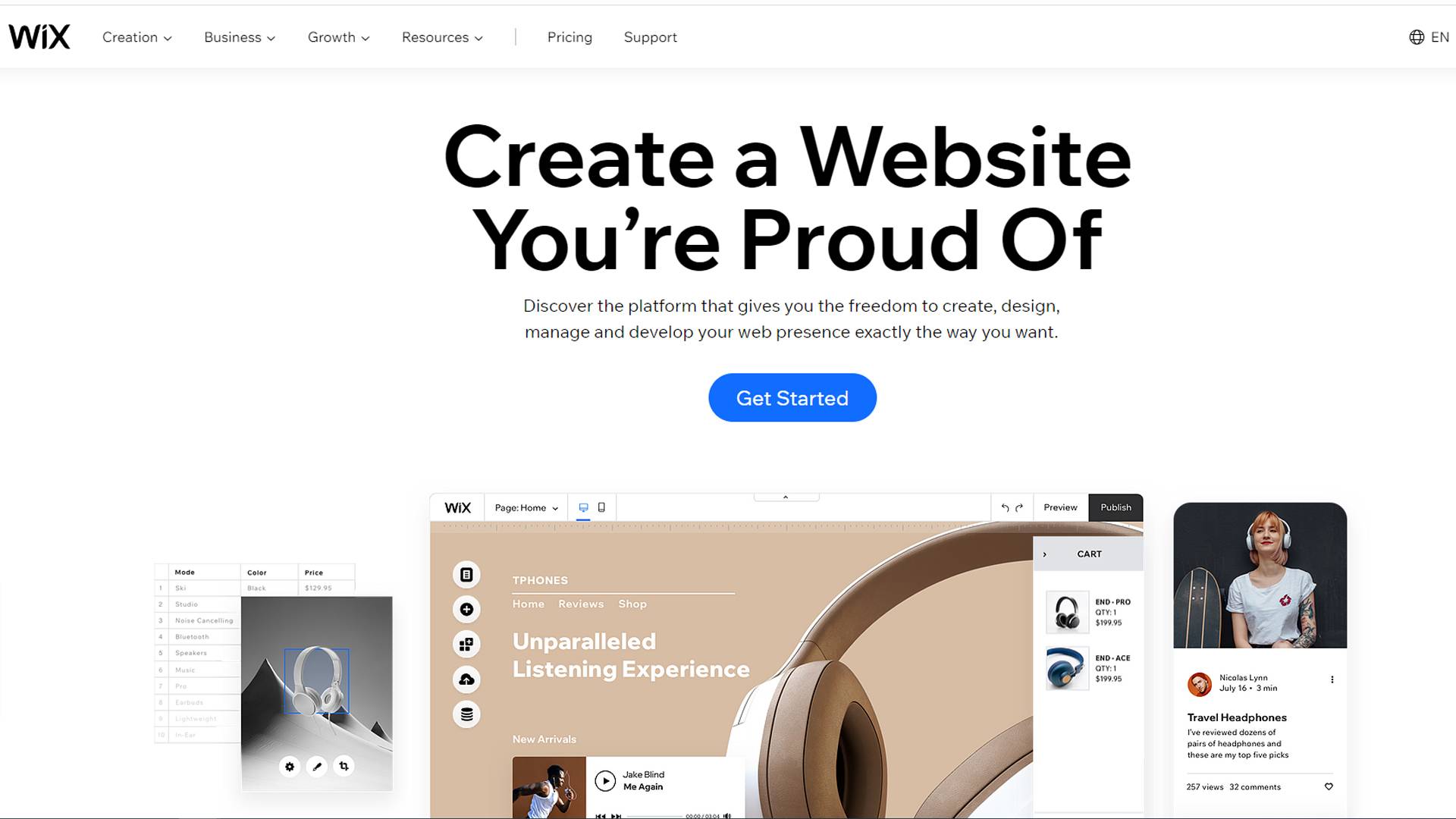Click the Add Elements icon in sidebar
The width and height of the screenshot is (1456, 819).
click(x=466, y=609)
